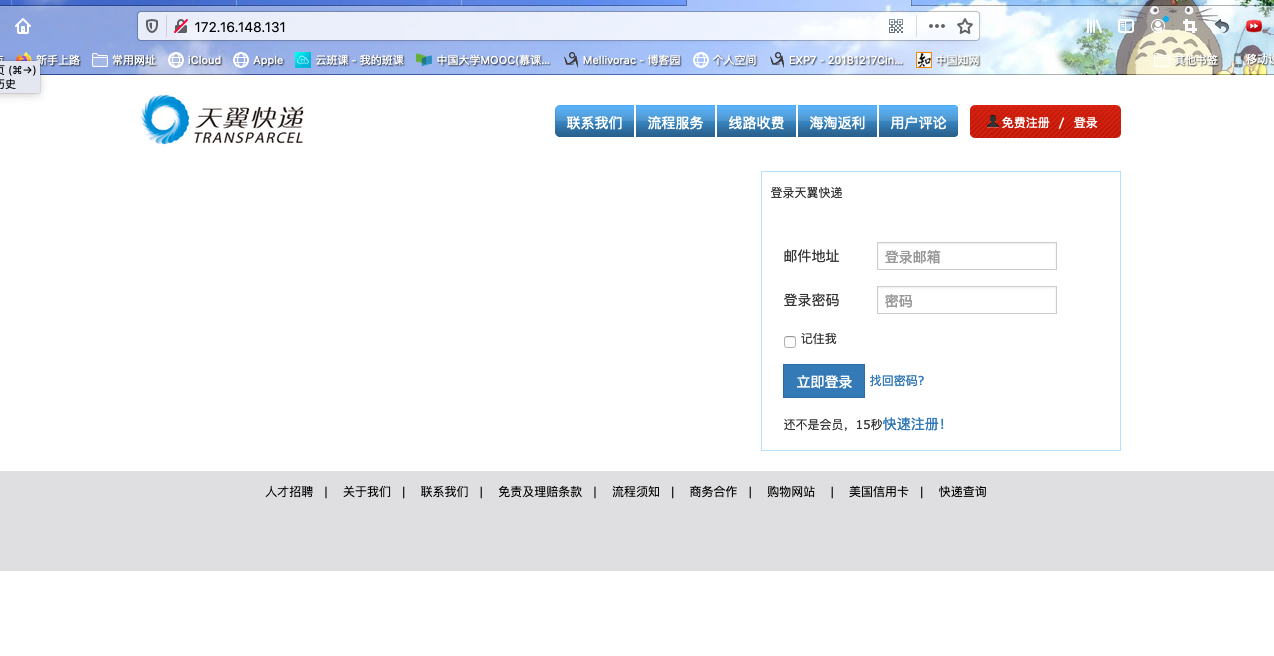The height and width of the screenshot is (656, 1274).
Task: Open Firefox account avatar icon
Action: 1158,27
